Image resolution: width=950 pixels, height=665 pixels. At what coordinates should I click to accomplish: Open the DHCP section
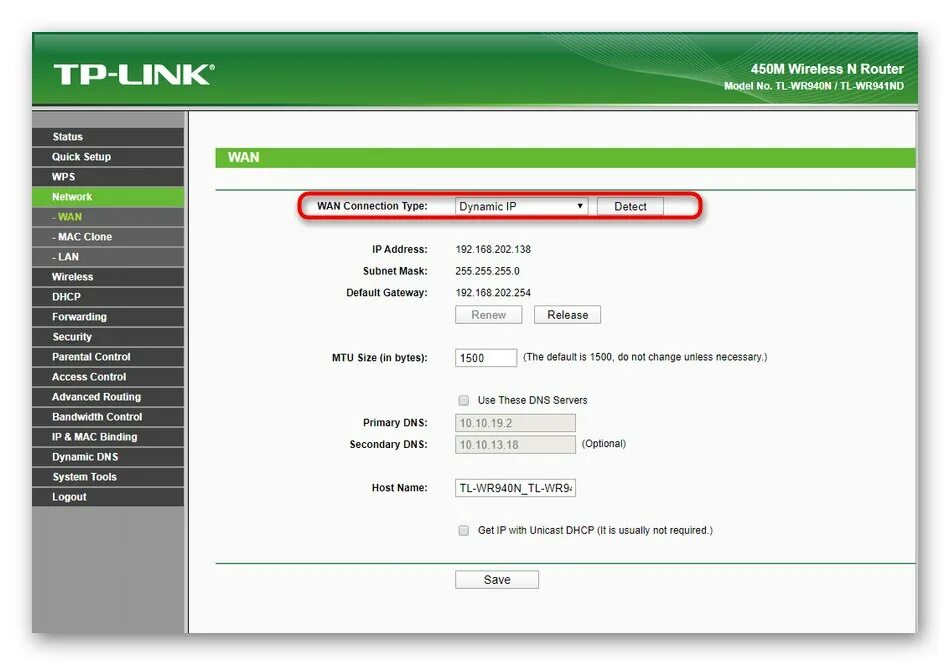pyautogui.click(x=108, y=297)
